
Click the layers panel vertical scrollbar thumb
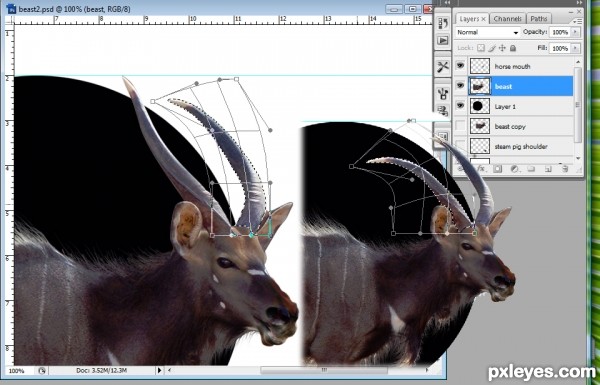point(578,104)
